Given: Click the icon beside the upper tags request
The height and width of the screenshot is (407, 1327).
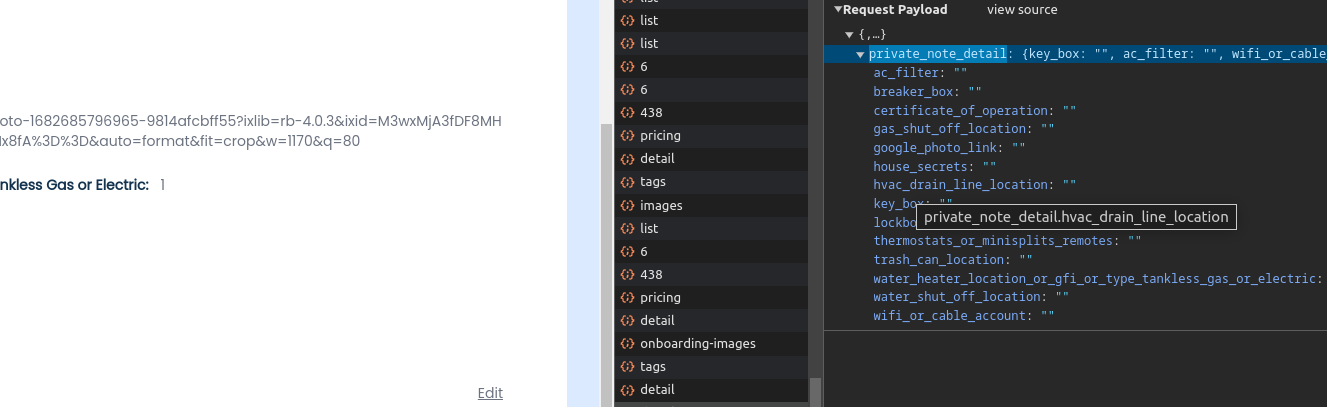Looking at the screenshot, I should click(x=627, y=182).
